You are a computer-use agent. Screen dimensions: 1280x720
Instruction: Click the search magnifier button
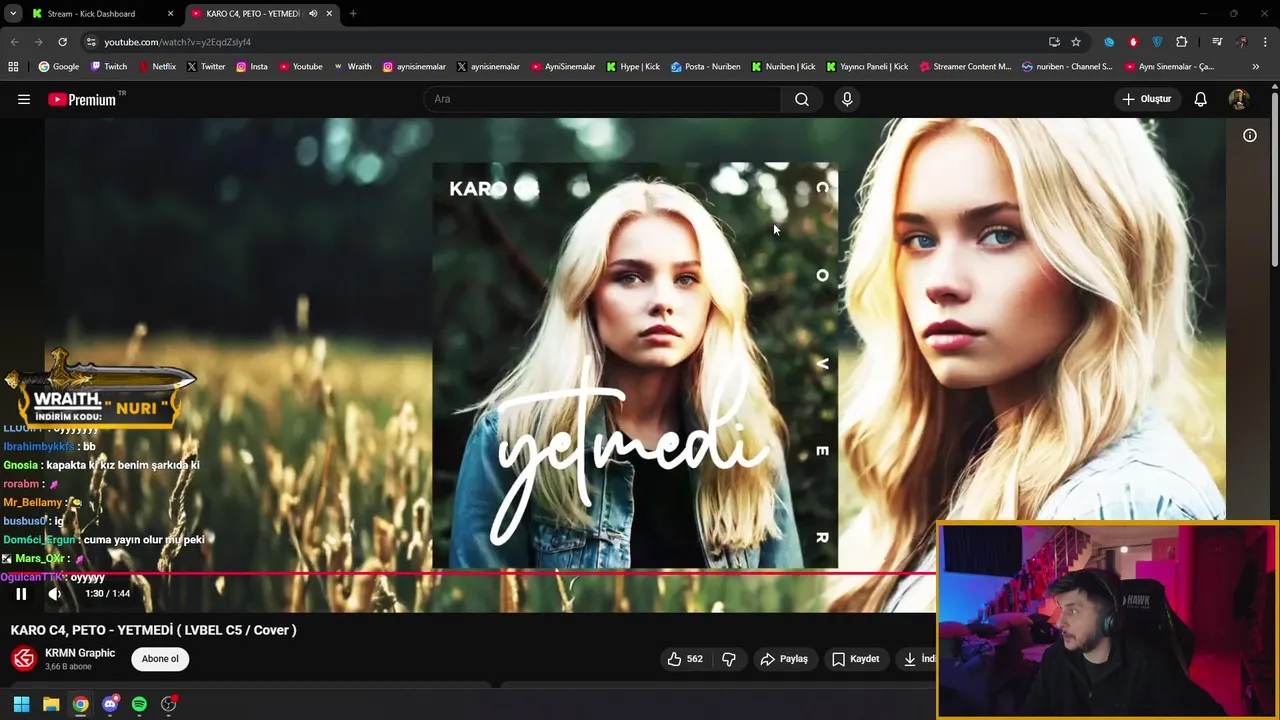(x=802, y=99)
